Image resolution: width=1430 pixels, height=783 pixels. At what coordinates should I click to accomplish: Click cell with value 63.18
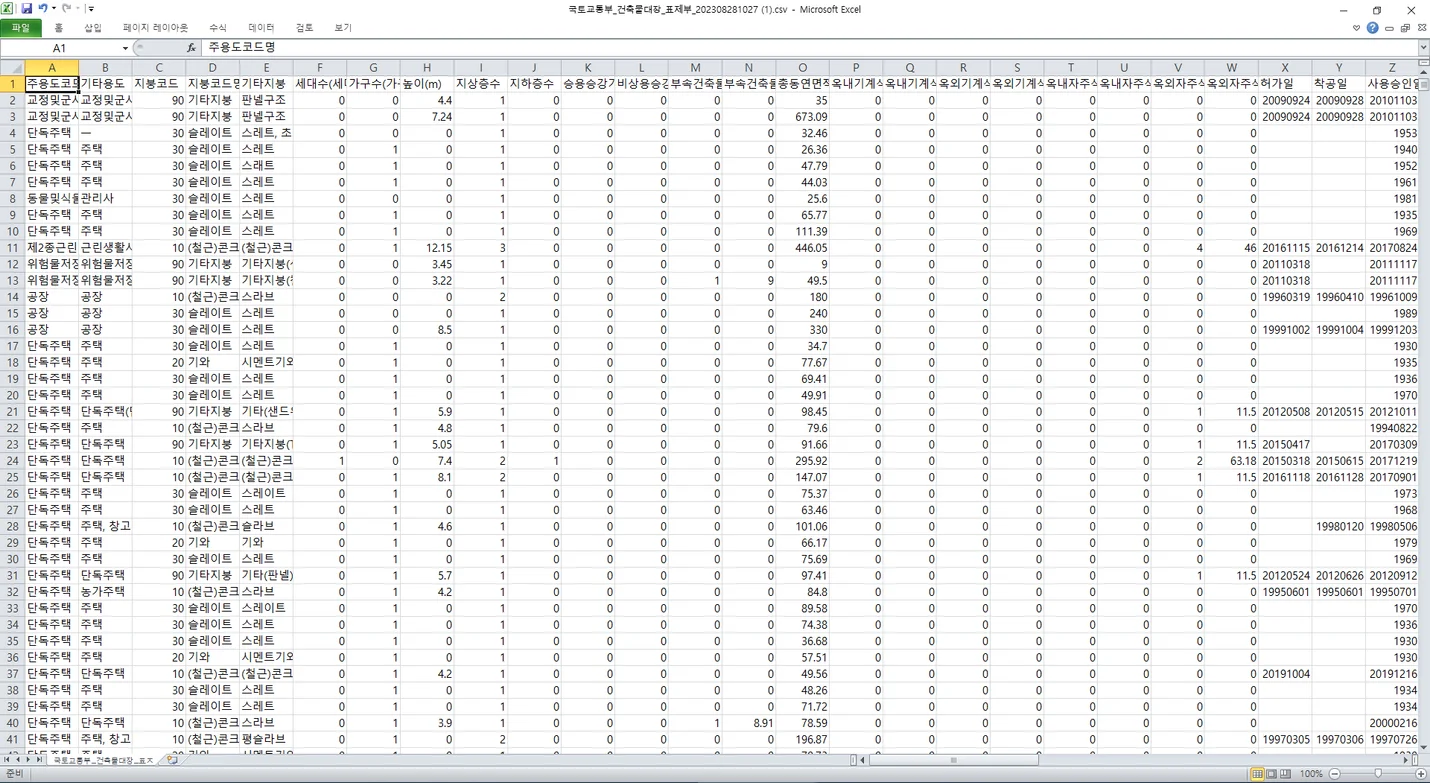pyautogui.click(x=1232, y=461)
